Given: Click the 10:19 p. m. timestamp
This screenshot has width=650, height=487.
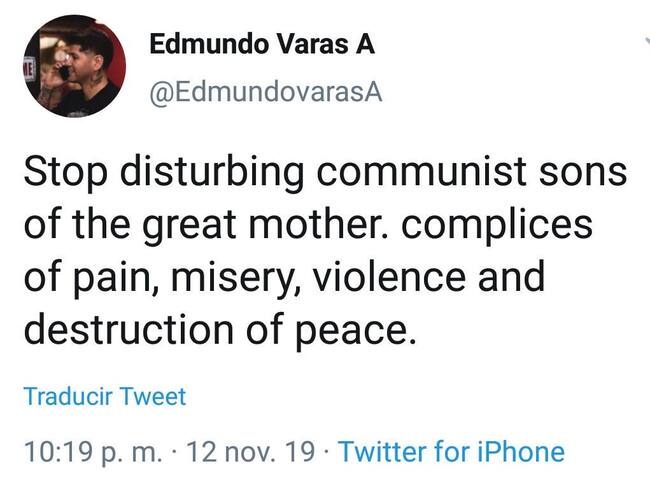Looking at the screenshot, I should click(92, 451).
